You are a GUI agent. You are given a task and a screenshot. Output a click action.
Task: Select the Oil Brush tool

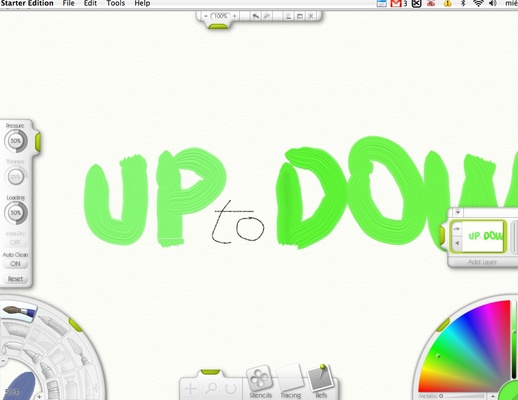(19, 311)
